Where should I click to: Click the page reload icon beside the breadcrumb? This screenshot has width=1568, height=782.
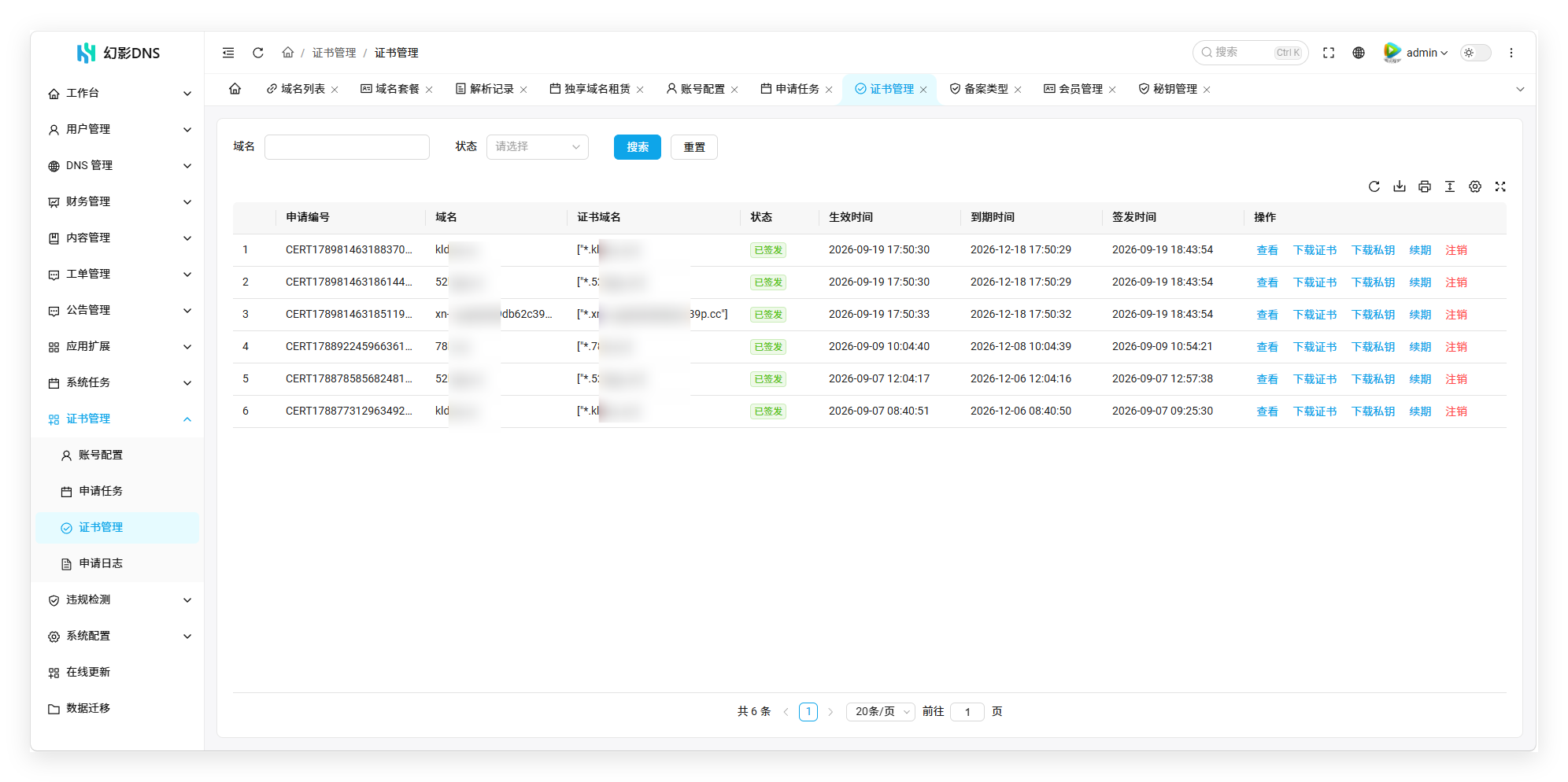[x=257, y=53]
